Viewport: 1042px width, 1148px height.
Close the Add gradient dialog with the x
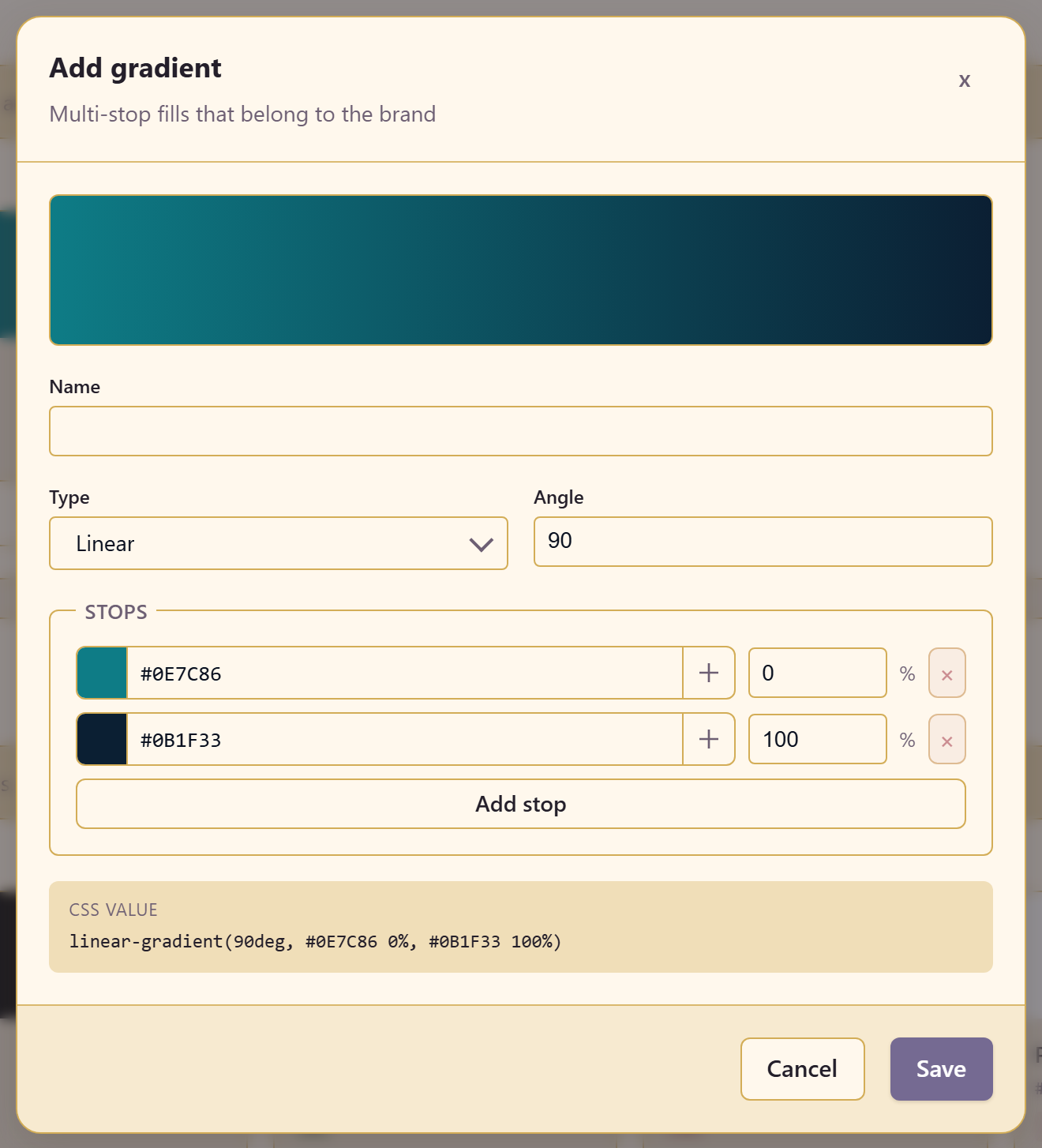click(964, 81)
